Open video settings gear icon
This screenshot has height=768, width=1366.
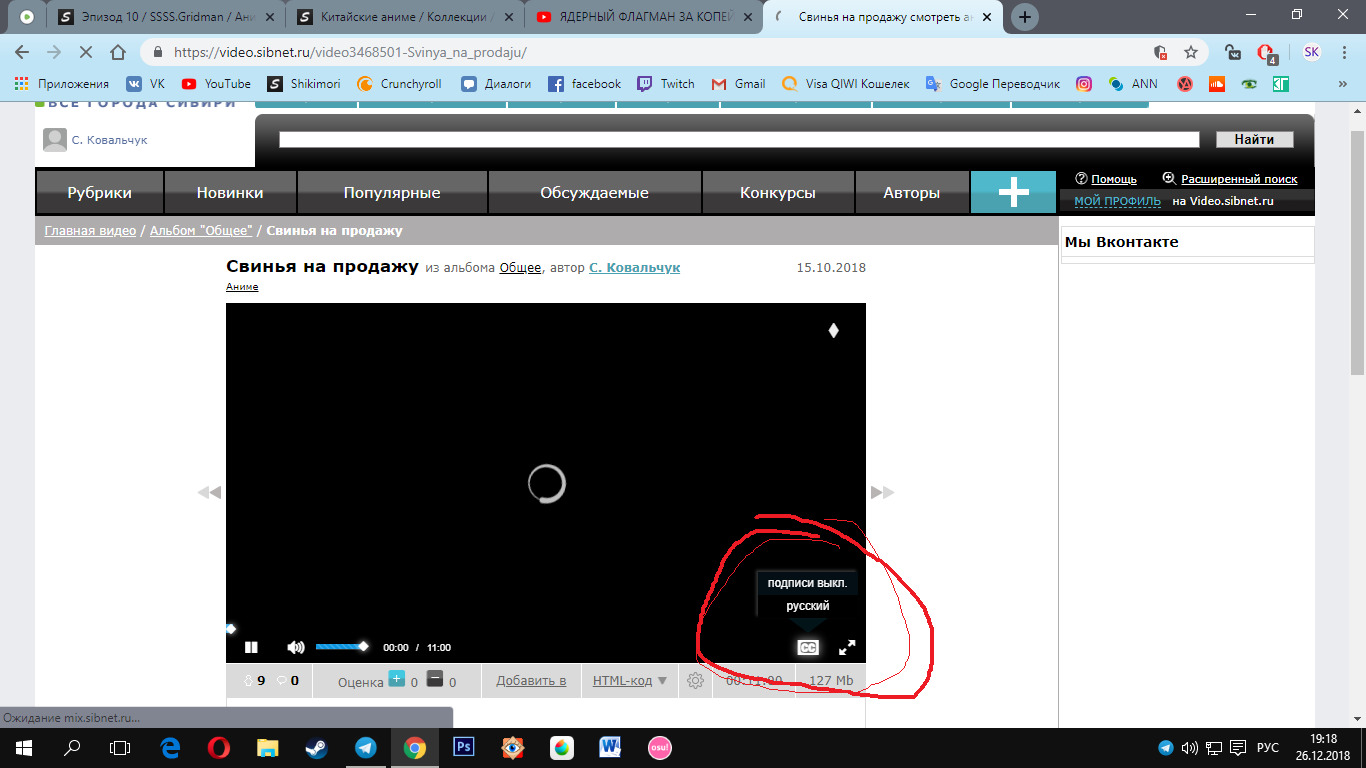(x=695, y=681)
